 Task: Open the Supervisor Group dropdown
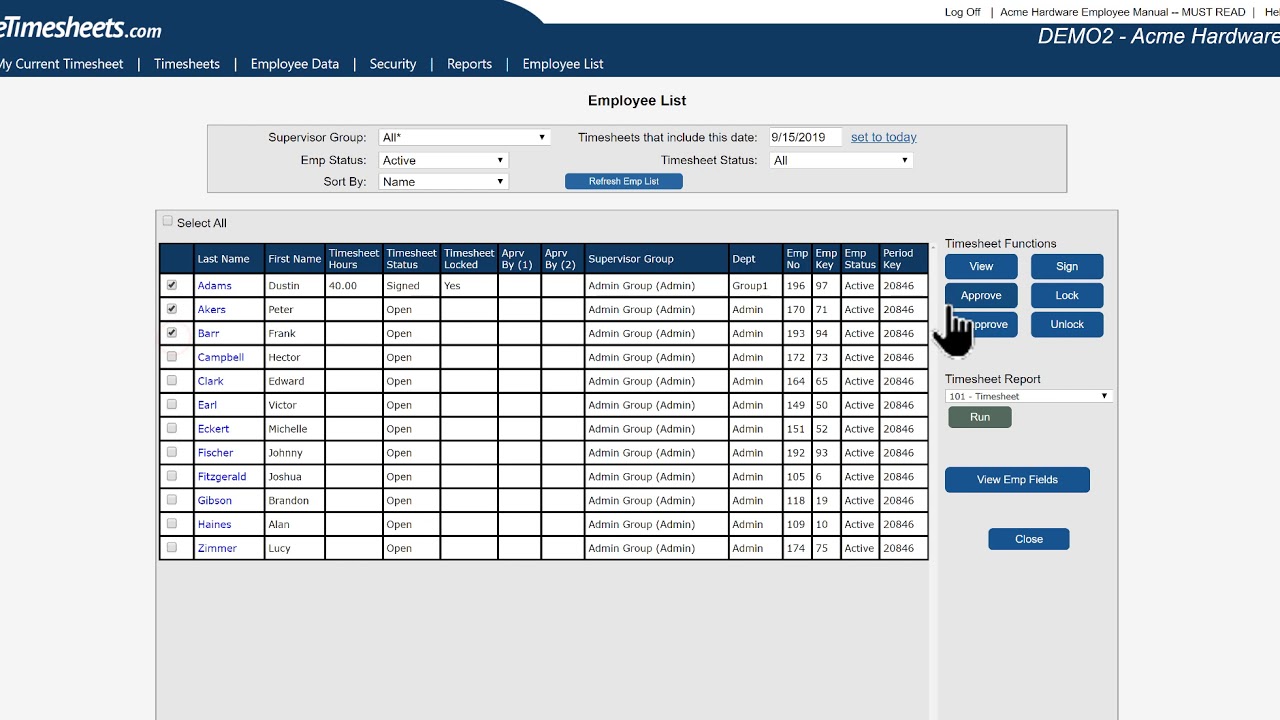point(464,137)
